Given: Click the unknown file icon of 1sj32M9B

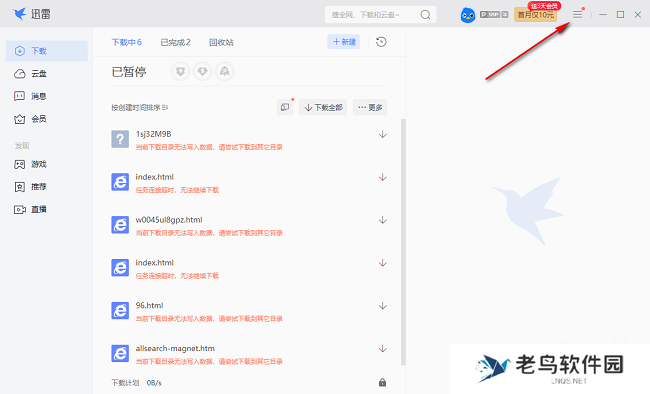Looking at the screenshot, I should [x=120, y=139].
